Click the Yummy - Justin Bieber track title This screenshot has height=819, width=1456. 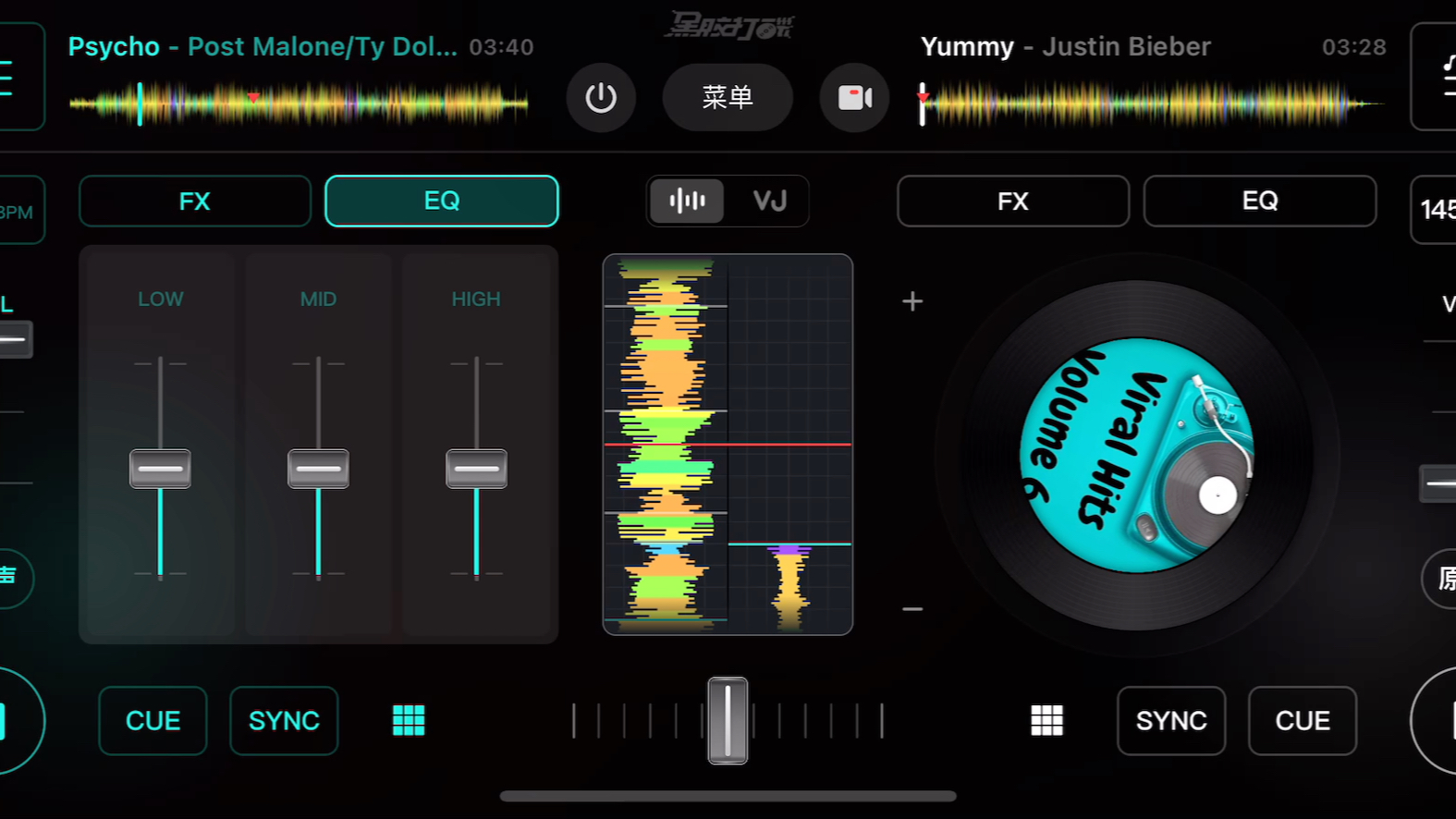(x=1065, y=47)
